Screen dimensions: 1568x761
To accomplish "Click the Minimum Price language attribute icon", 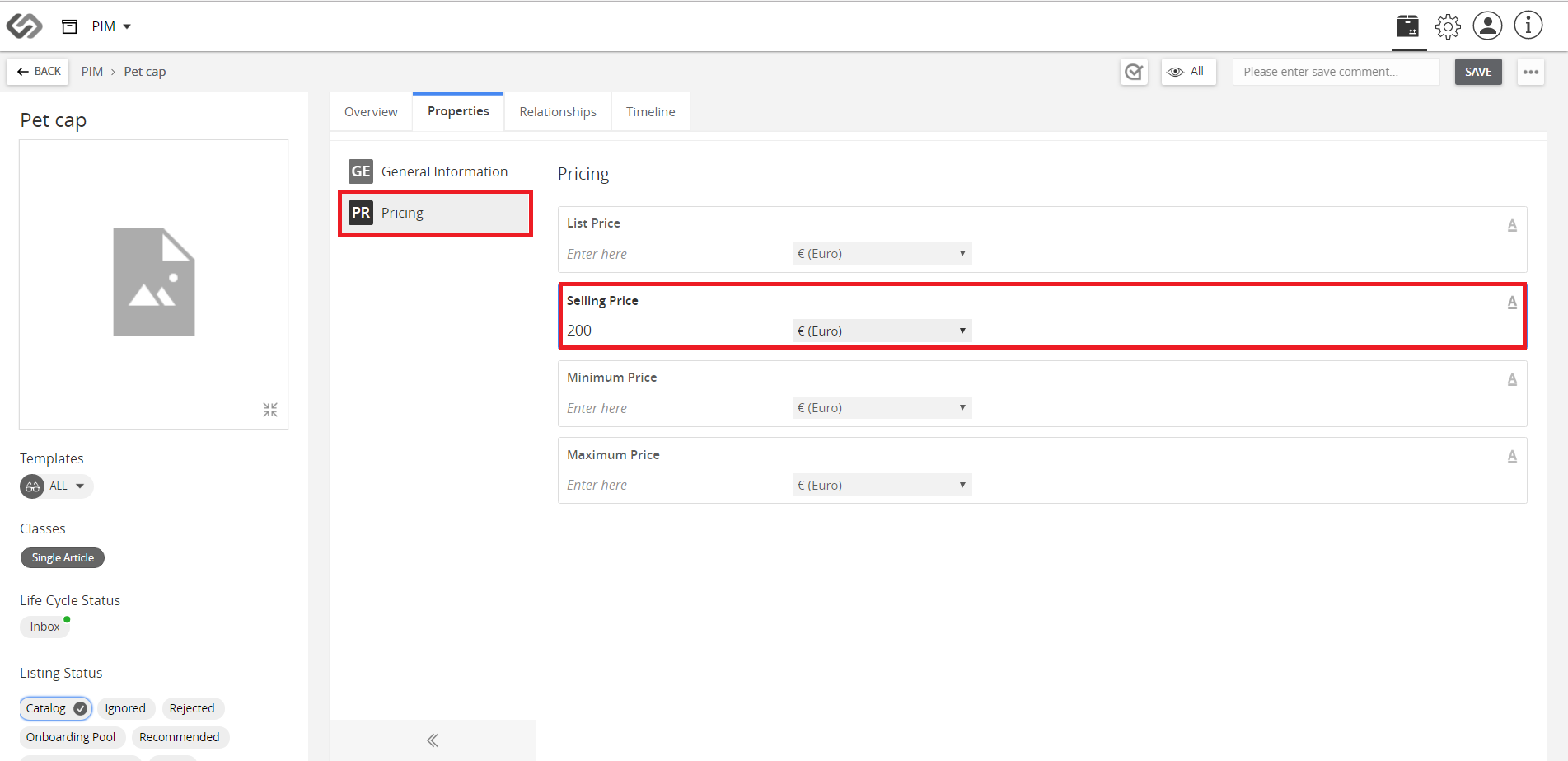I will (1512, 379).
